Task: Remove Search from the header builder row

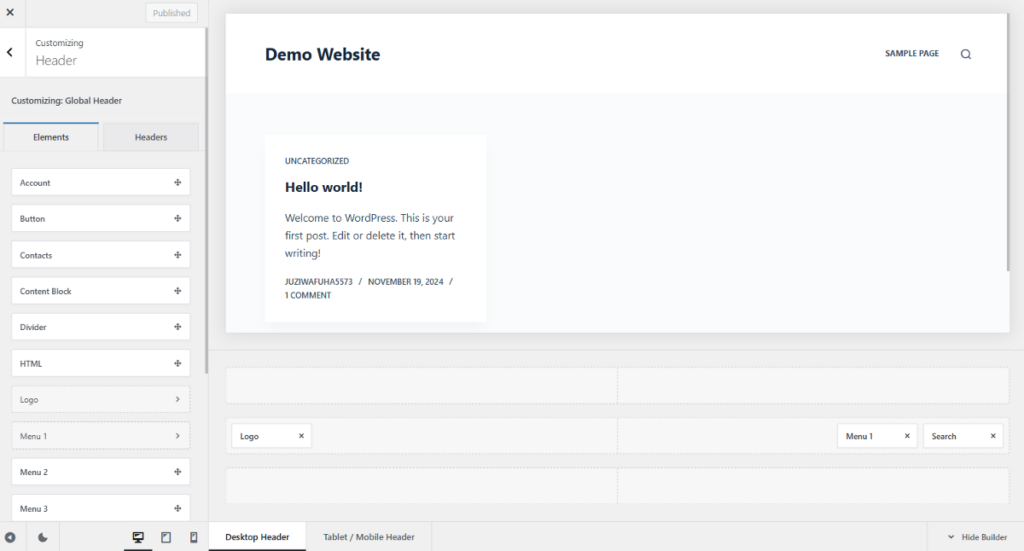Action: tap(993, 436)
